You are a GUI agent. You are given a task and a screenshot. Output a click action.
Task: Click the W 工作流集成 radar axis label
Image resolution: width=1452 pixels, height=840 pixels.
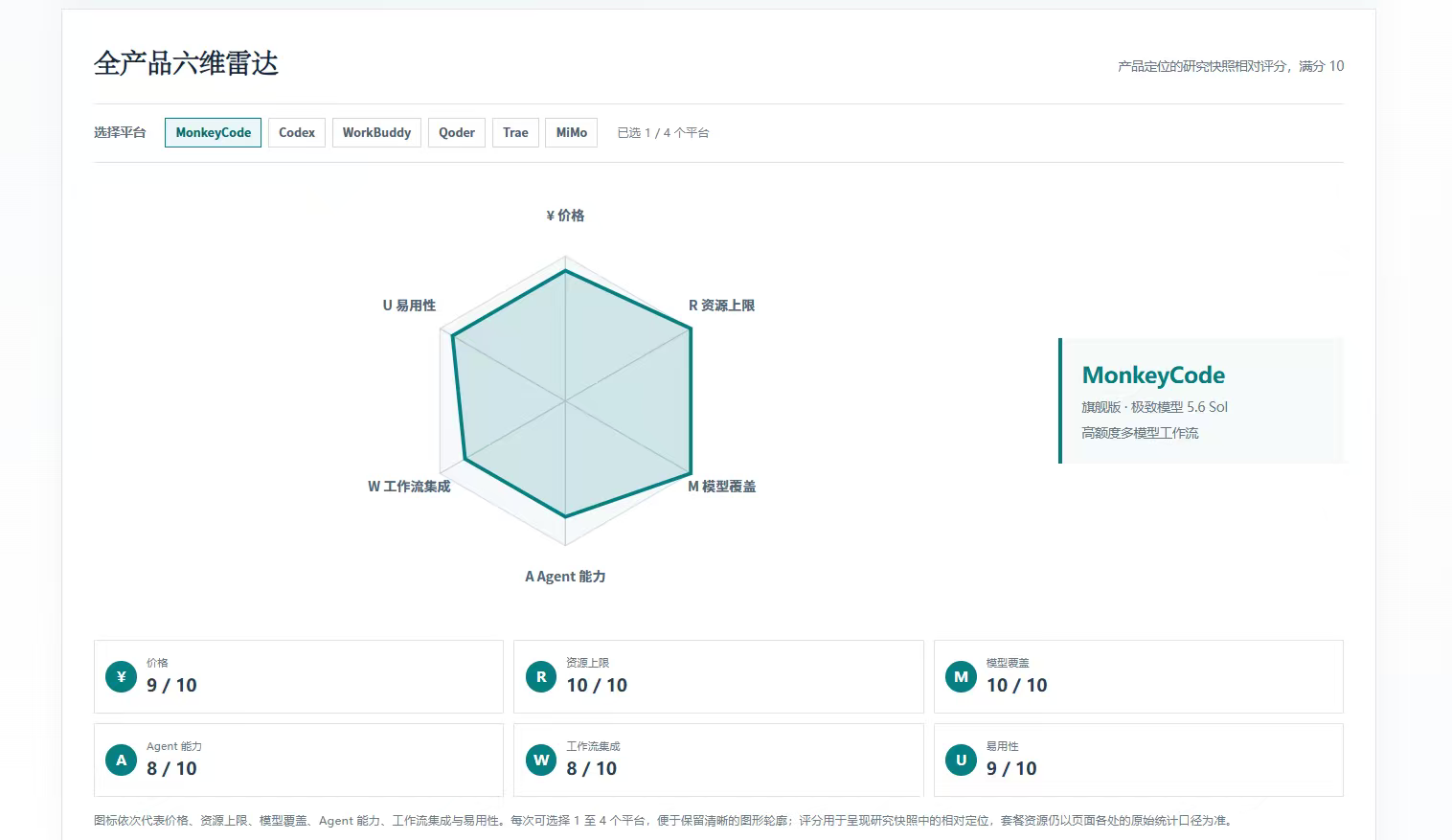point(409,487)
